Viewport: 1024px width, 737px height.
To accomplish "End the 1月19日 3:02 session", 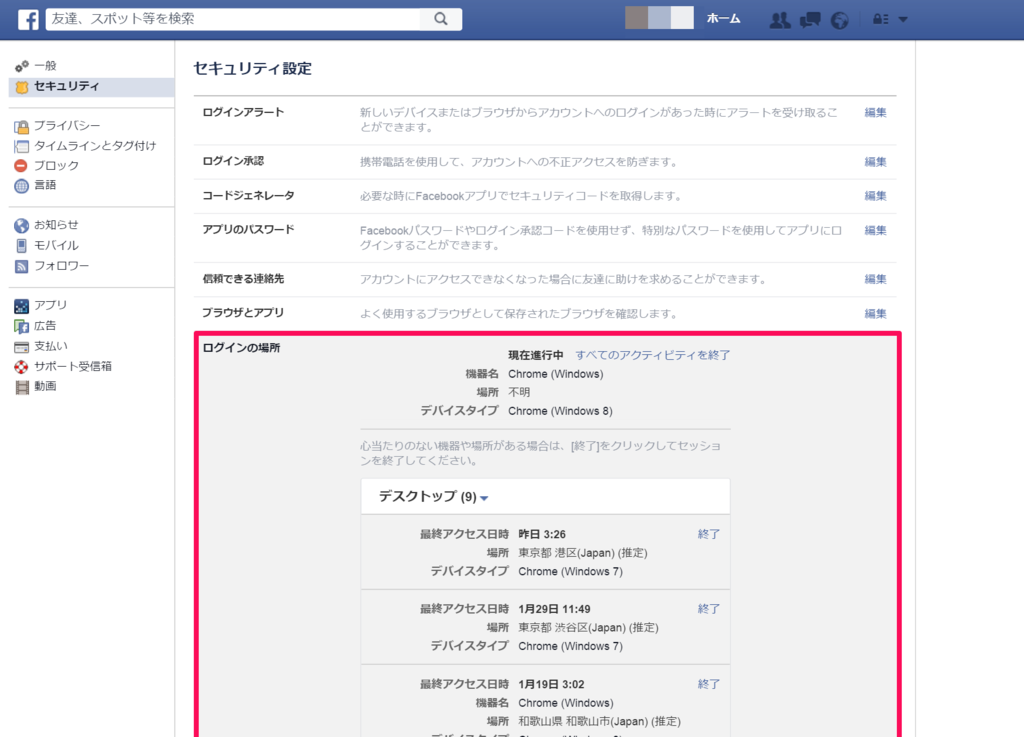I will pos(709,684).
